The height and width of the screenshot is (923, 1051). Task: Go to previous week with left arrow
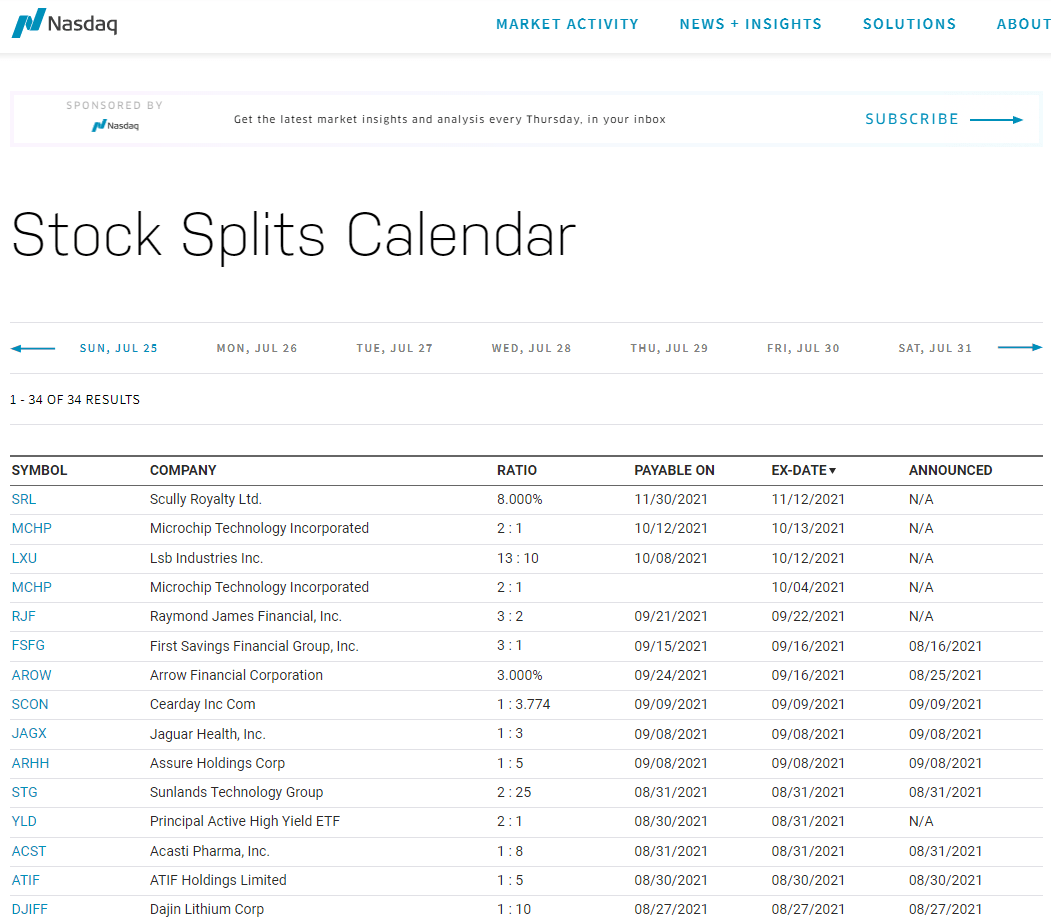click(x=33, y=348)
